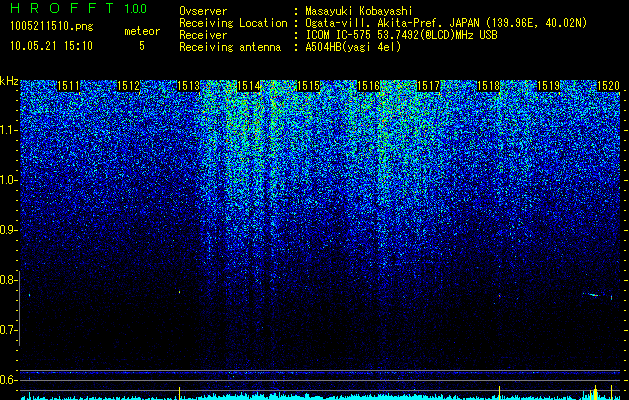The height and width of the screenshot is (400, 629).
Task: Select observer name Masayuki Kobayashi
Action: tap(359, 11)
